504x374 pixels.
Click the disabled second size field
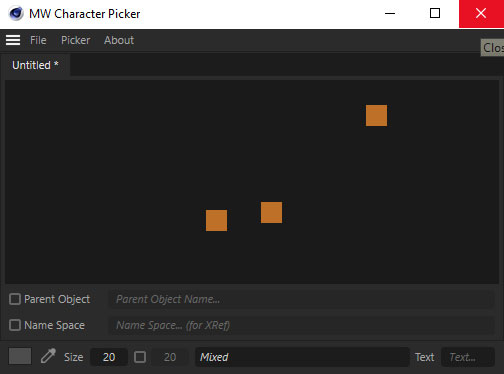[170, 357]
